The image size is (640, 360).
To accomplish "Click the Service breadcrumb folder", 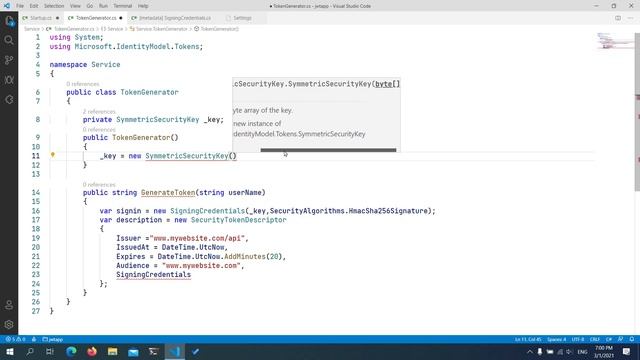I will tap(32, 29).
